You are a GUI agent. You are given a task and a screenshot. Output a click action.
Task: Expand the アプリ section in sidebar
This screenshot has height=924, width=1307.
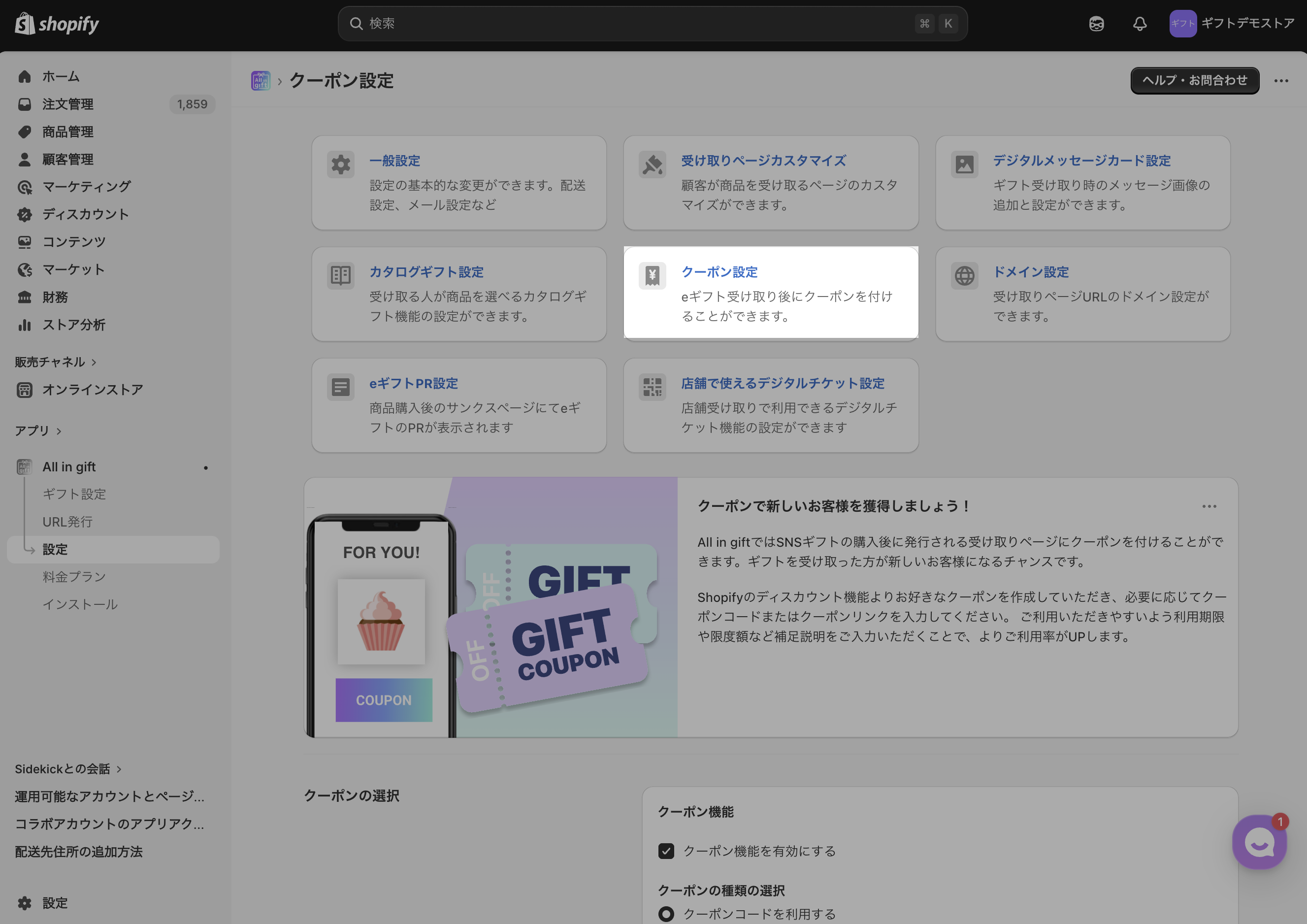click(58, 431)
